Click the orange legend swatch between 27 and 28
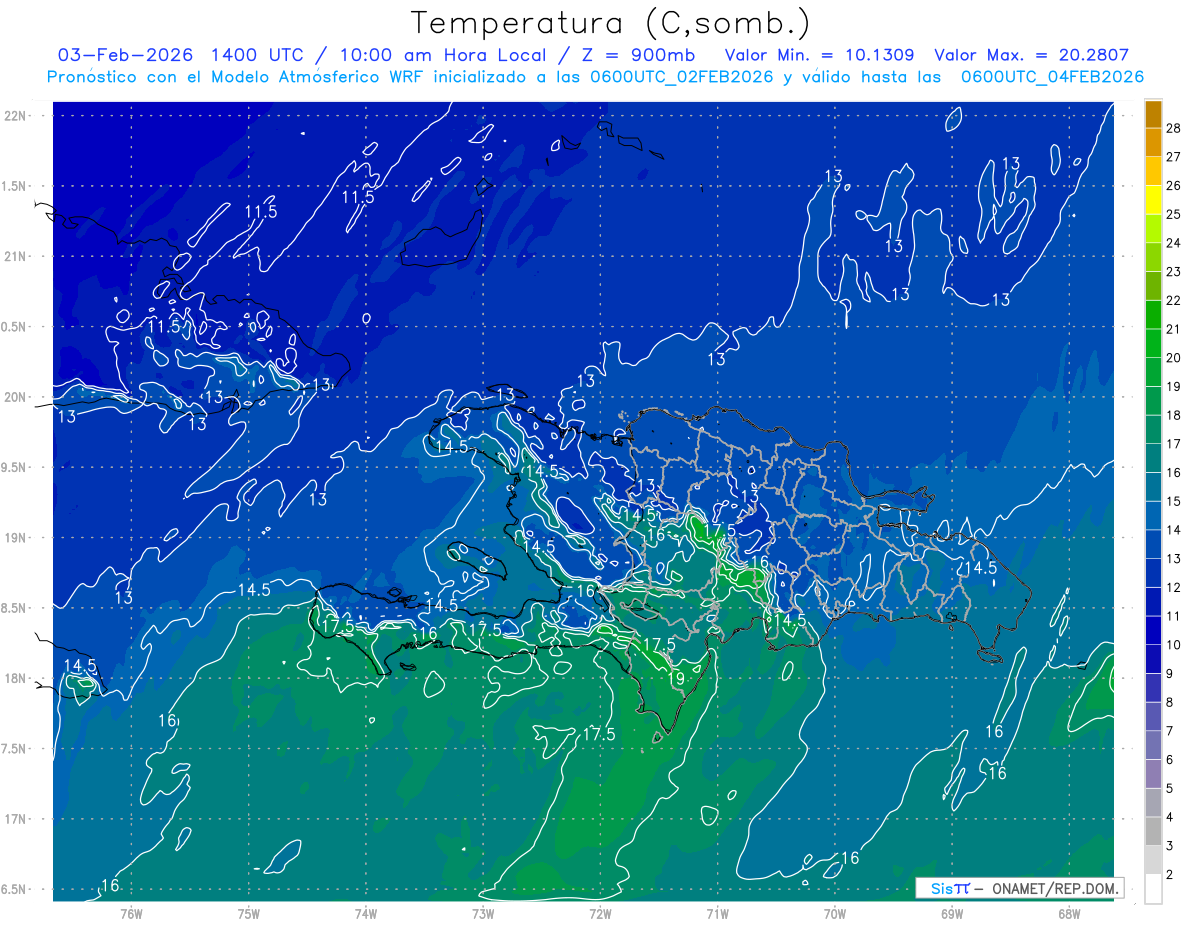The image size is (1200, 927). 1153,142
